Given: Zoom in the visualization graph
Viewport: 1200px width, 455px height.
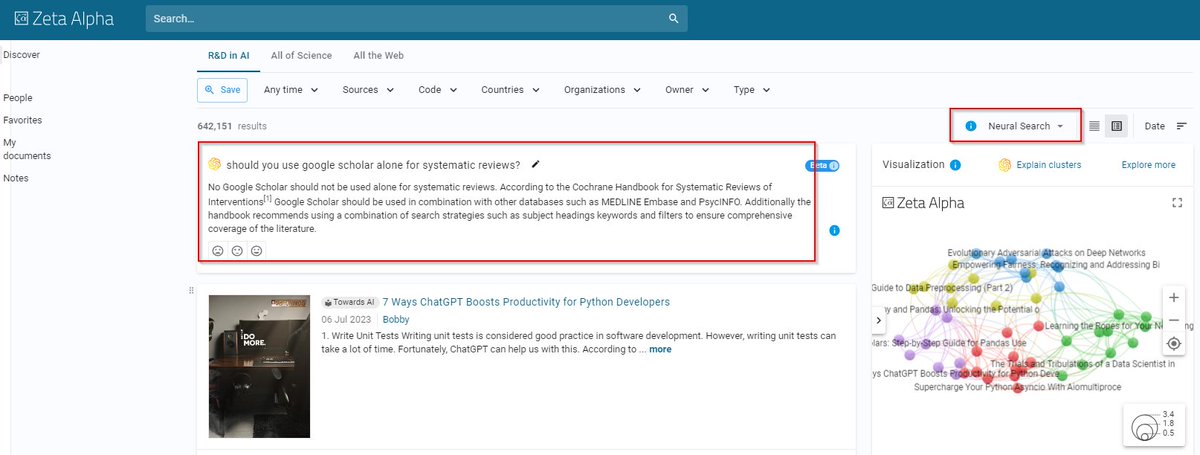Looking at the screenshot, I should coord(1174,298).
